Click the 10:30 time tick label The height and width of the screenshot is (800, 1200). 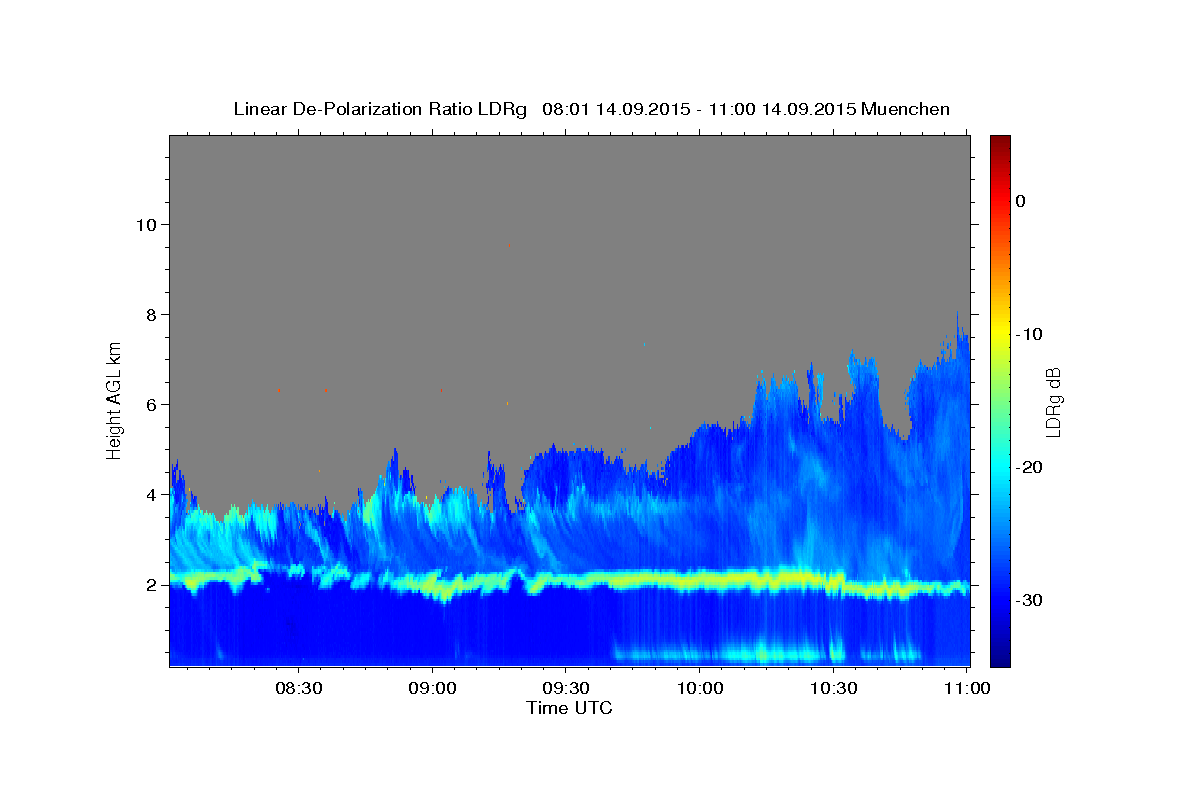(833, 688)
